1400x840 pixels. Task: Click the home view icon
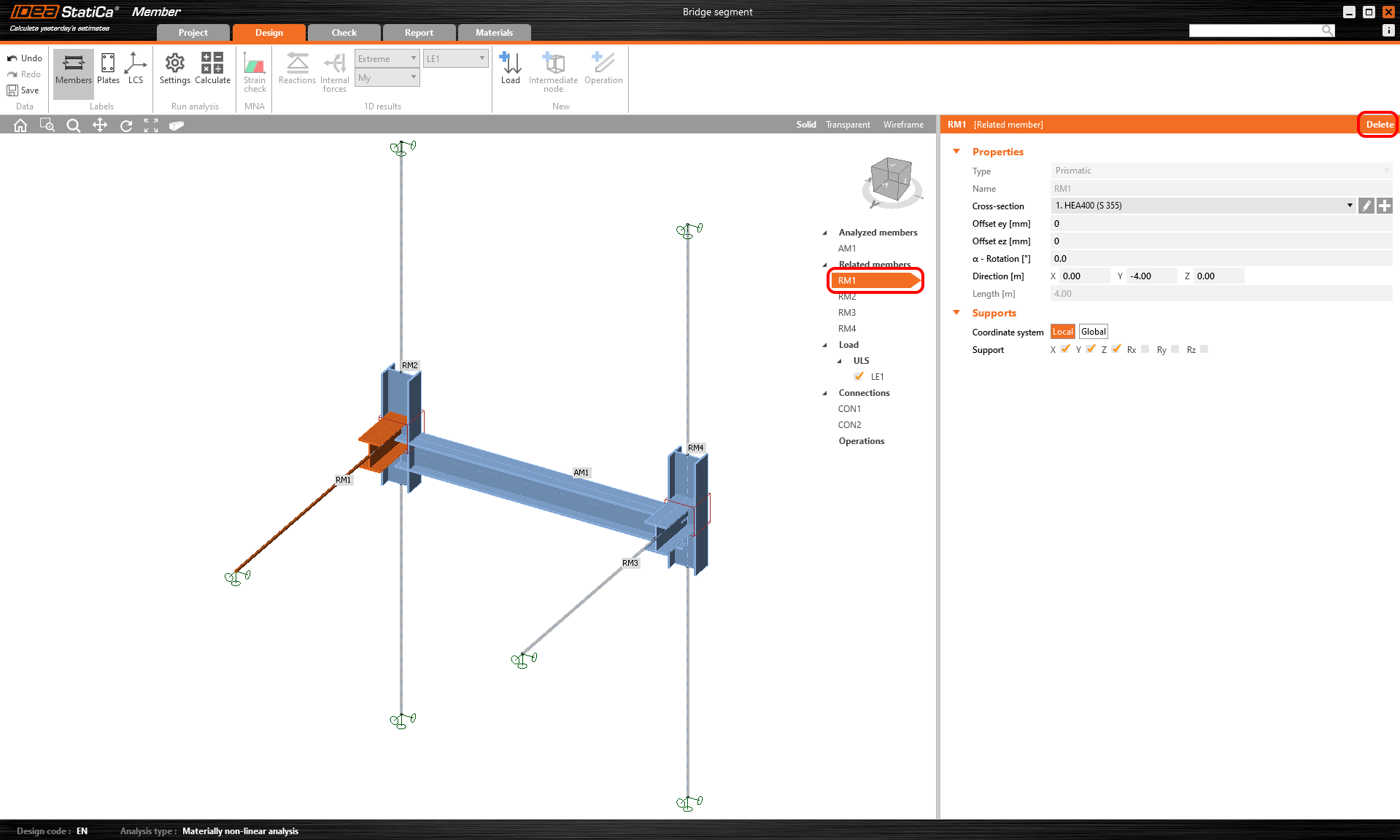pyautogui.click(x=20, y=125)
